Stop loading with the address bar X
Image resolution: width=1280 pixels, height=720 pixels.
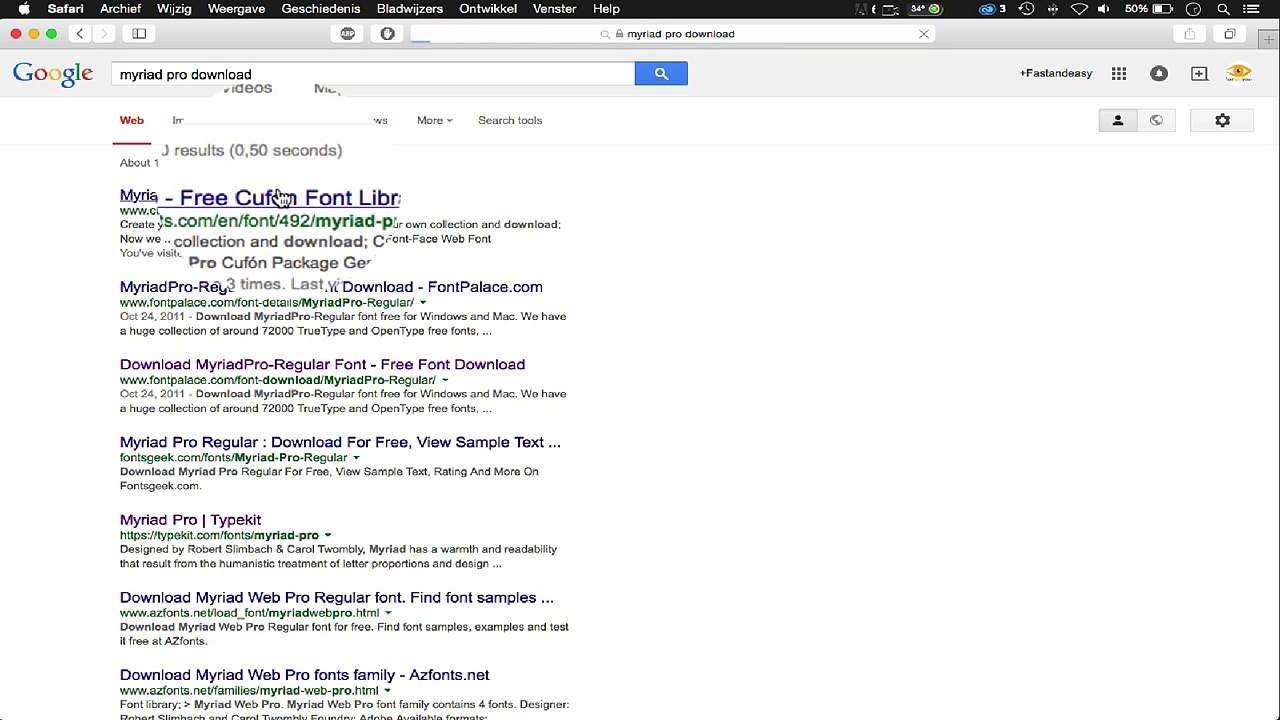click(x=924, y=34)
